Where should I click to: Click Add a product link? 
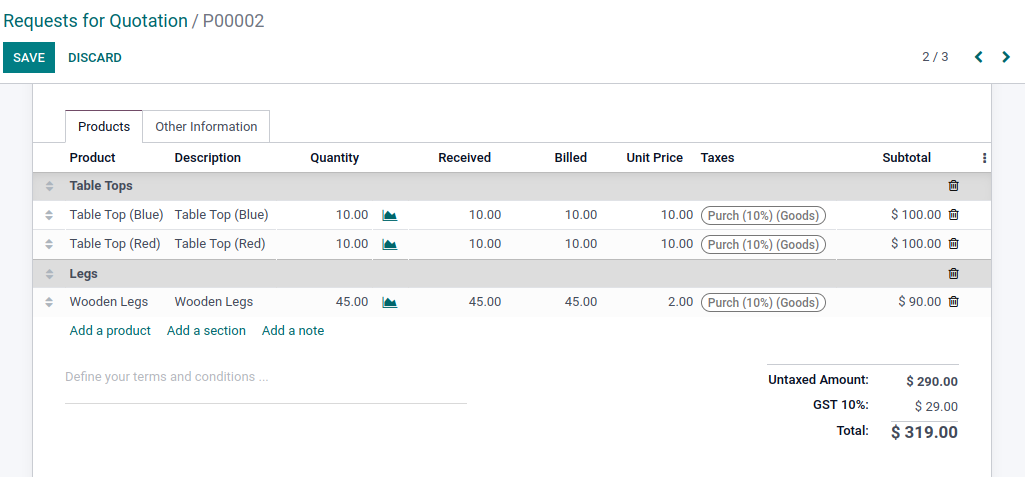pos(110,331)
